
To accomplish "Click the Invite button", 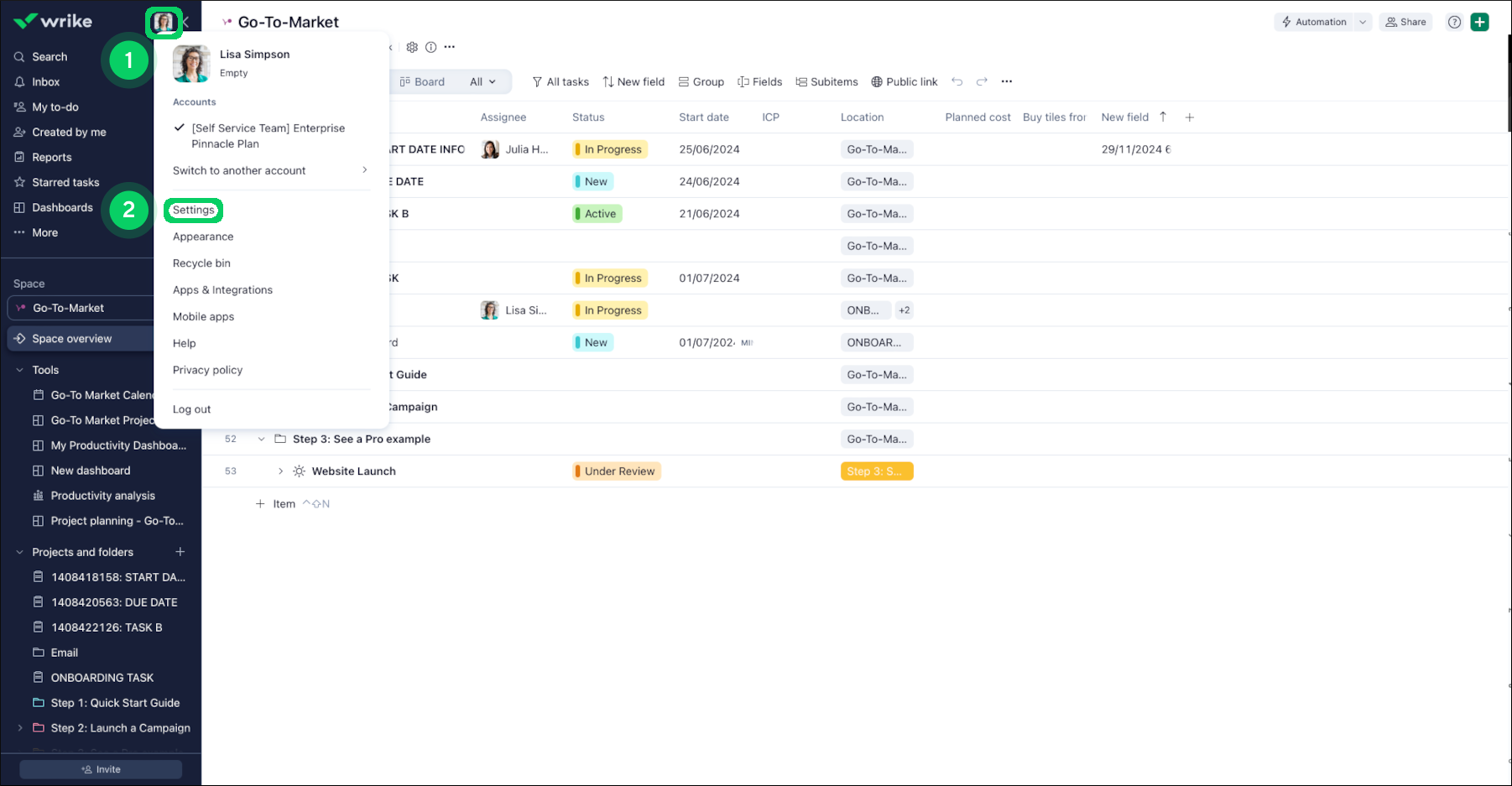I will 101,770.
